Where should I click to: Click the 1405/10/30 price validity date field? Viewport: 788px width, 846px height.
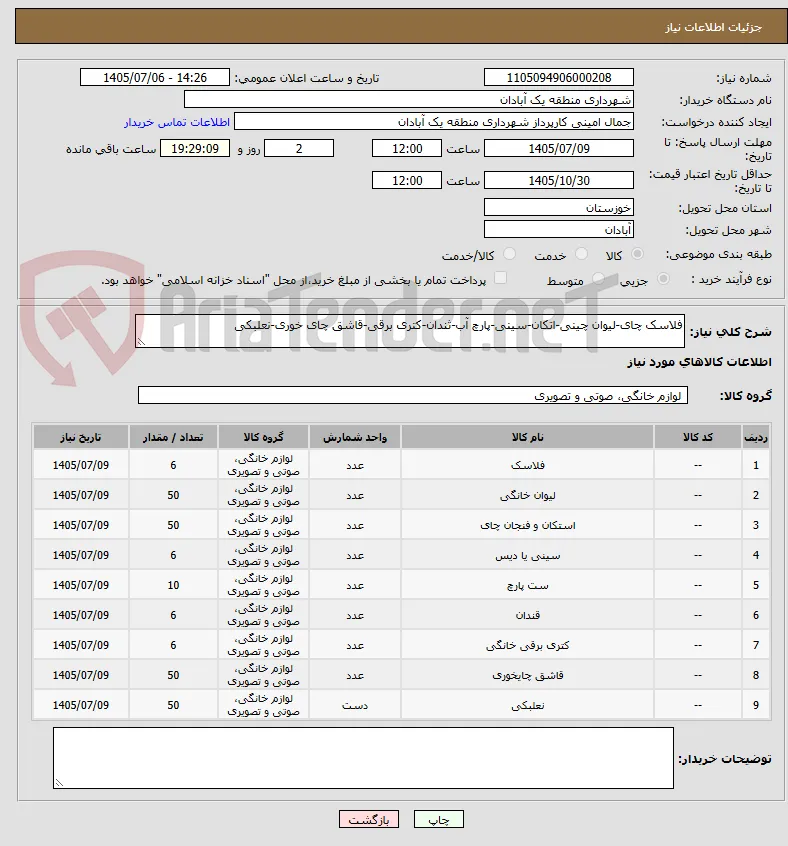pyautogui.click(x=559, y=181)
